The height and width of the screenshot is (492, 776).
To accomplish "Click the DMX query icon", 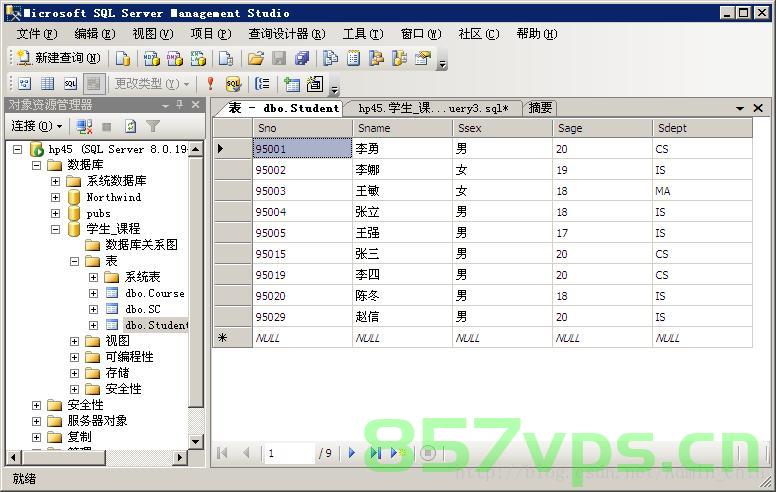I will pyautogui.click(x=175, y=58).
